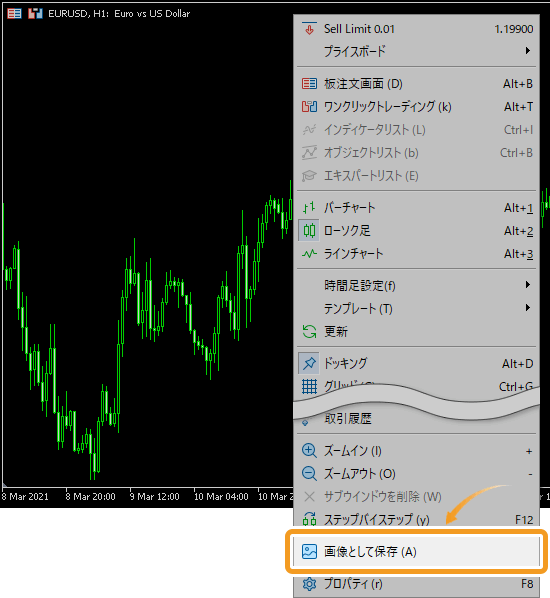550x598 pixels.
Task: Open プライスボード menu entry
Action: coord(416,51)
